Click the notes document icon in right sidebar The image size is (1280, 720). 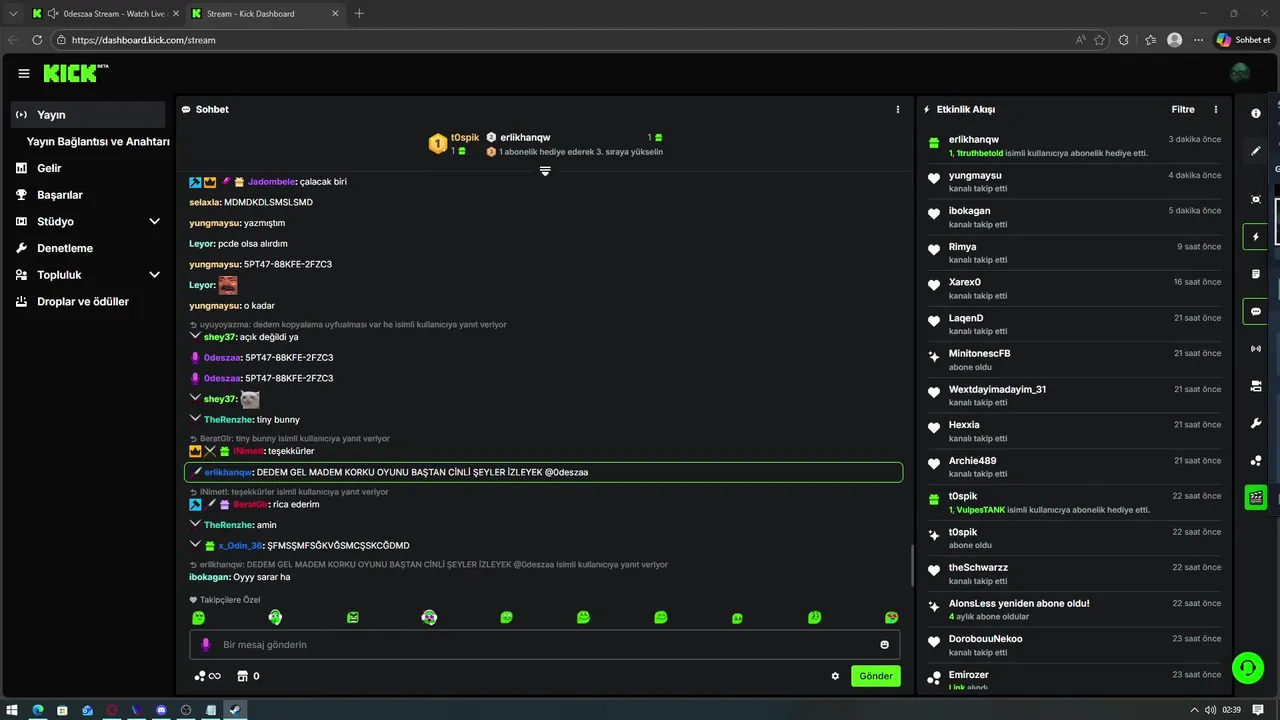pos(1256,274)
